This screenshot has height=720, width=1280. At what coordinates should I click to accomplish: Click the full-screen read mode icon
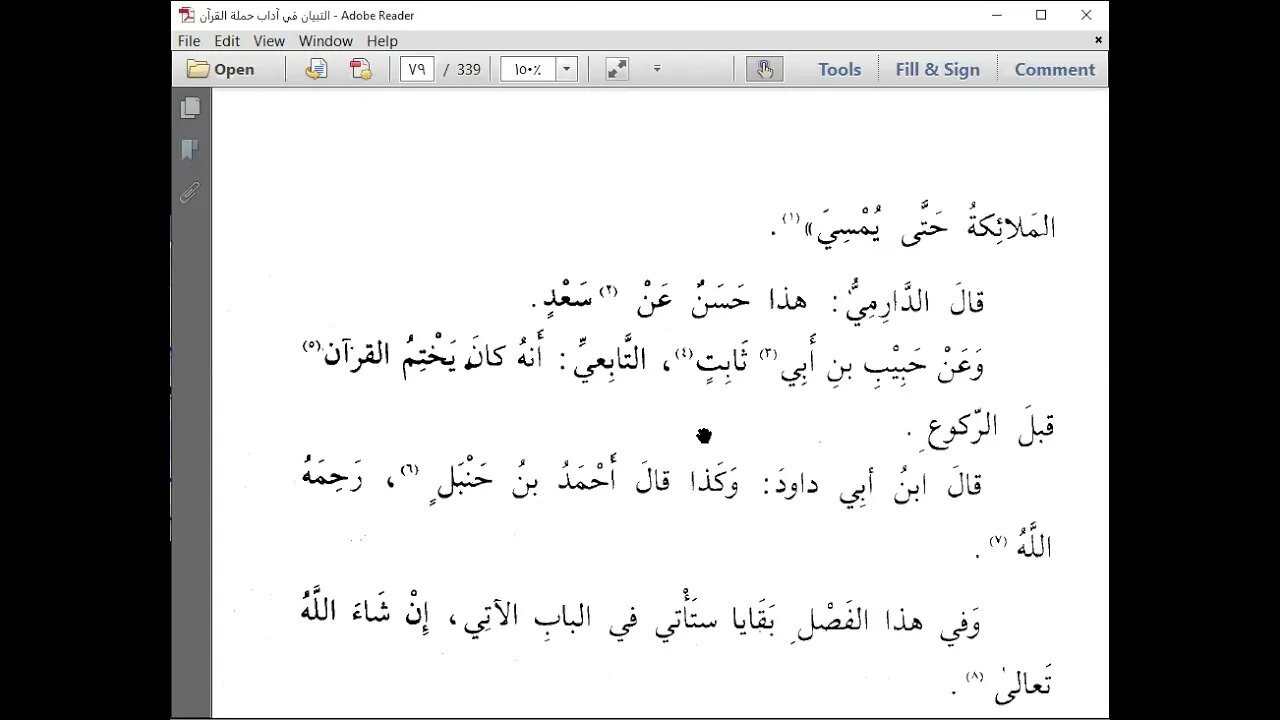[x=617, y=69]
